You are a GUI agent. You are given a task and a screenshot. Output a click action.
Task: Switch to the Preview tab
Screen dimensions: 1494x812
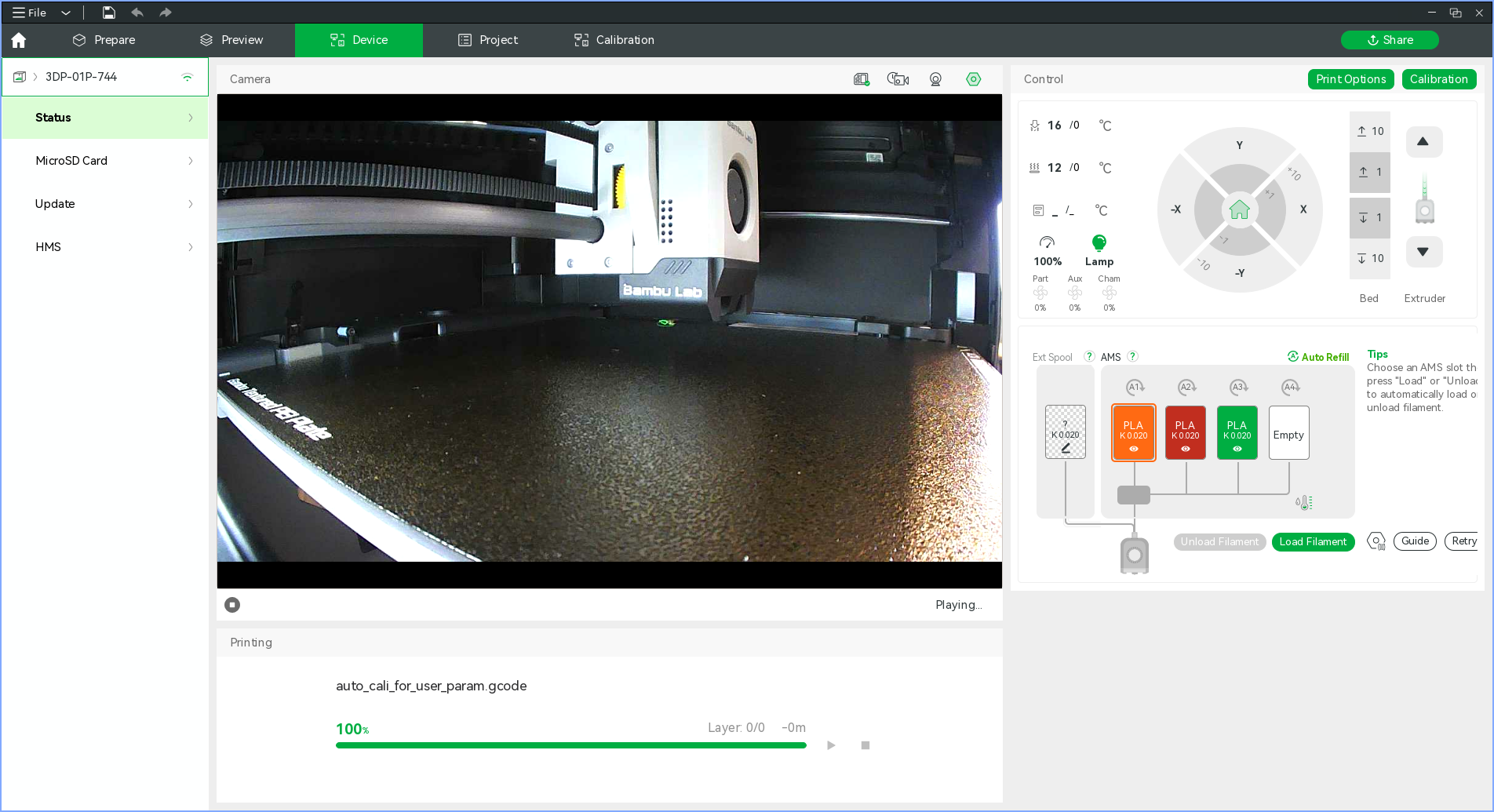point(231,40)
